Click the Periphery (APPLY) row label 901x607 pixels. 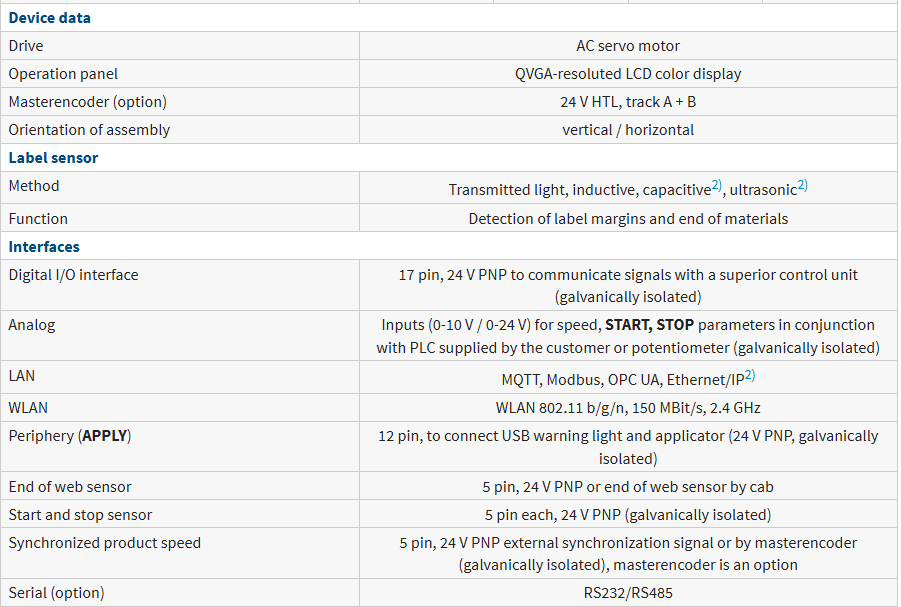click(70, 436)
